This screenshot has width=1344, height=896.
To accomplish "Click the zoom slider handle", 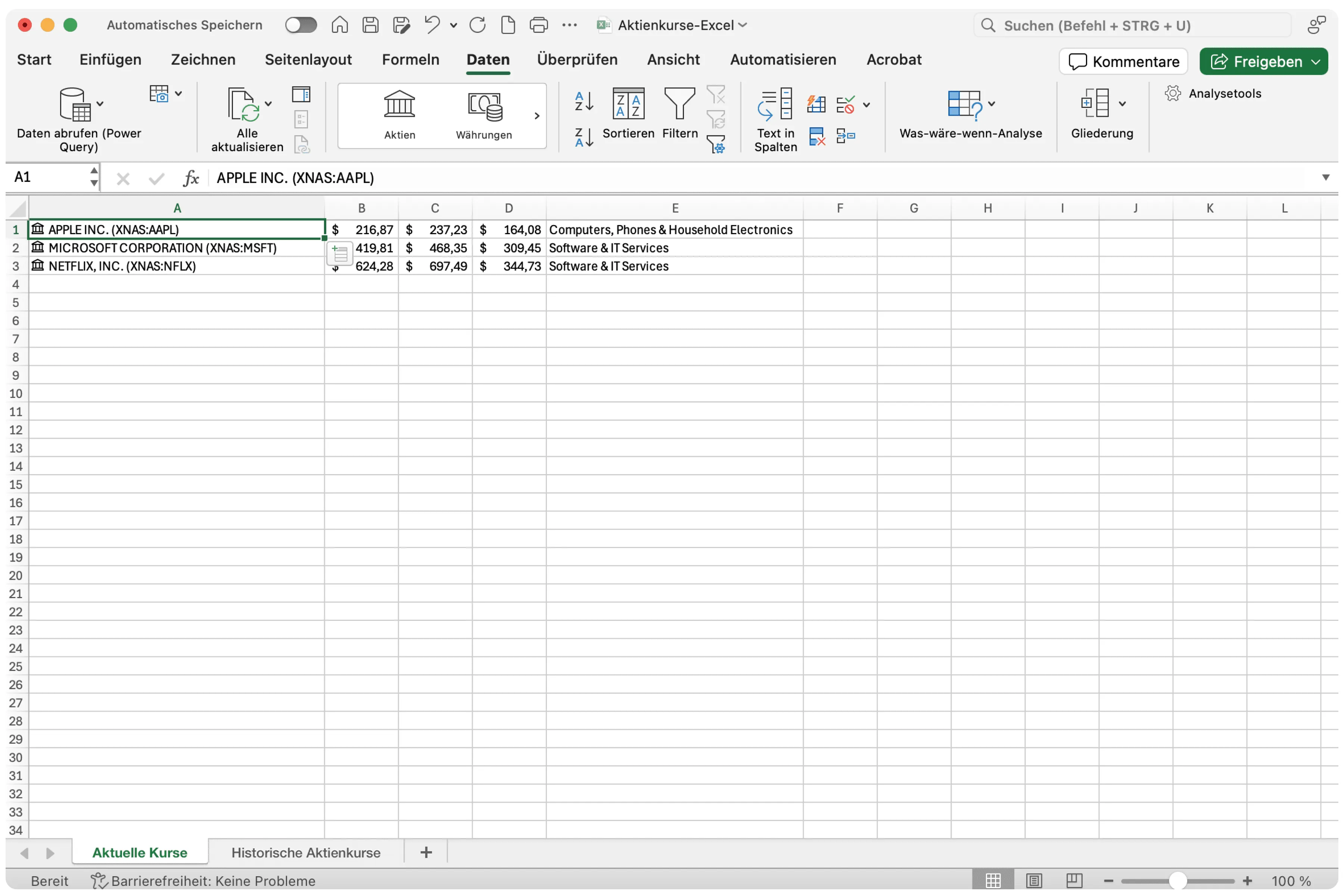I will coord(1177,881).
